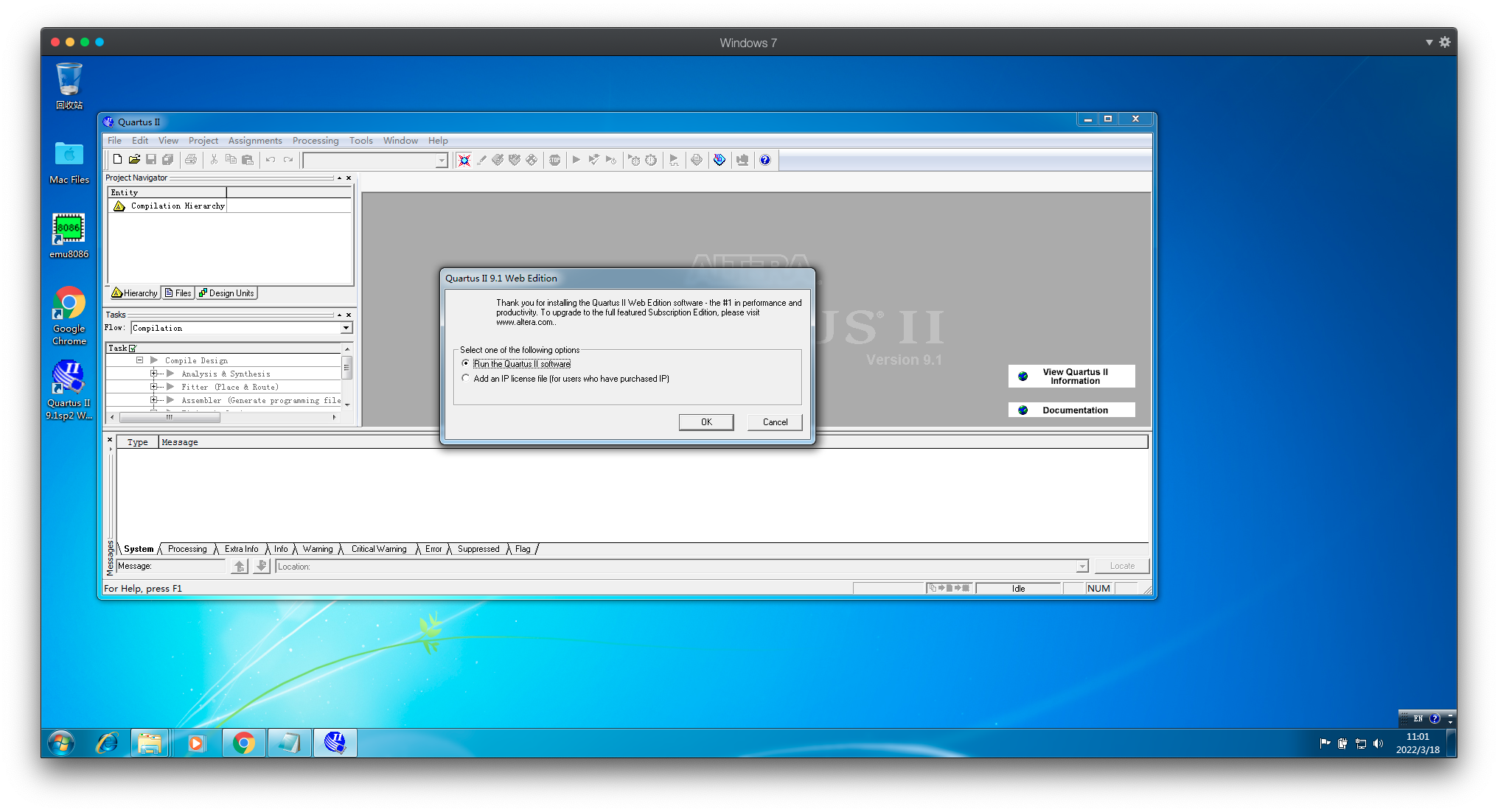
Task: Open the toolbar project entity dropdown
Action: coord(442,161)
